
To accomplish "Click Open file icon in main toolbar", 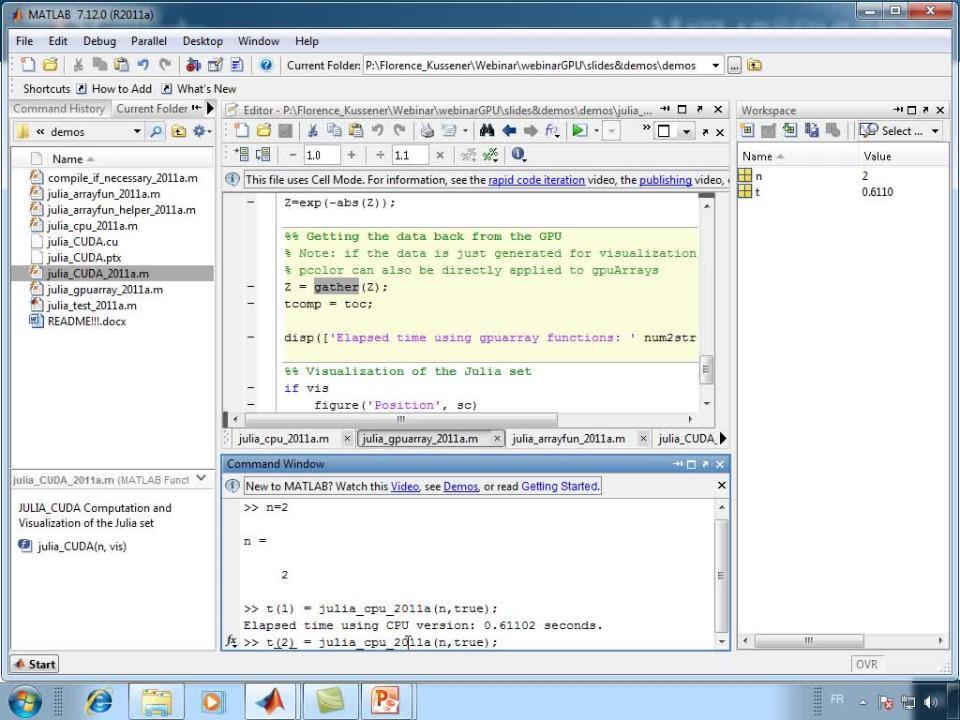I will click(x=50, y=65).
